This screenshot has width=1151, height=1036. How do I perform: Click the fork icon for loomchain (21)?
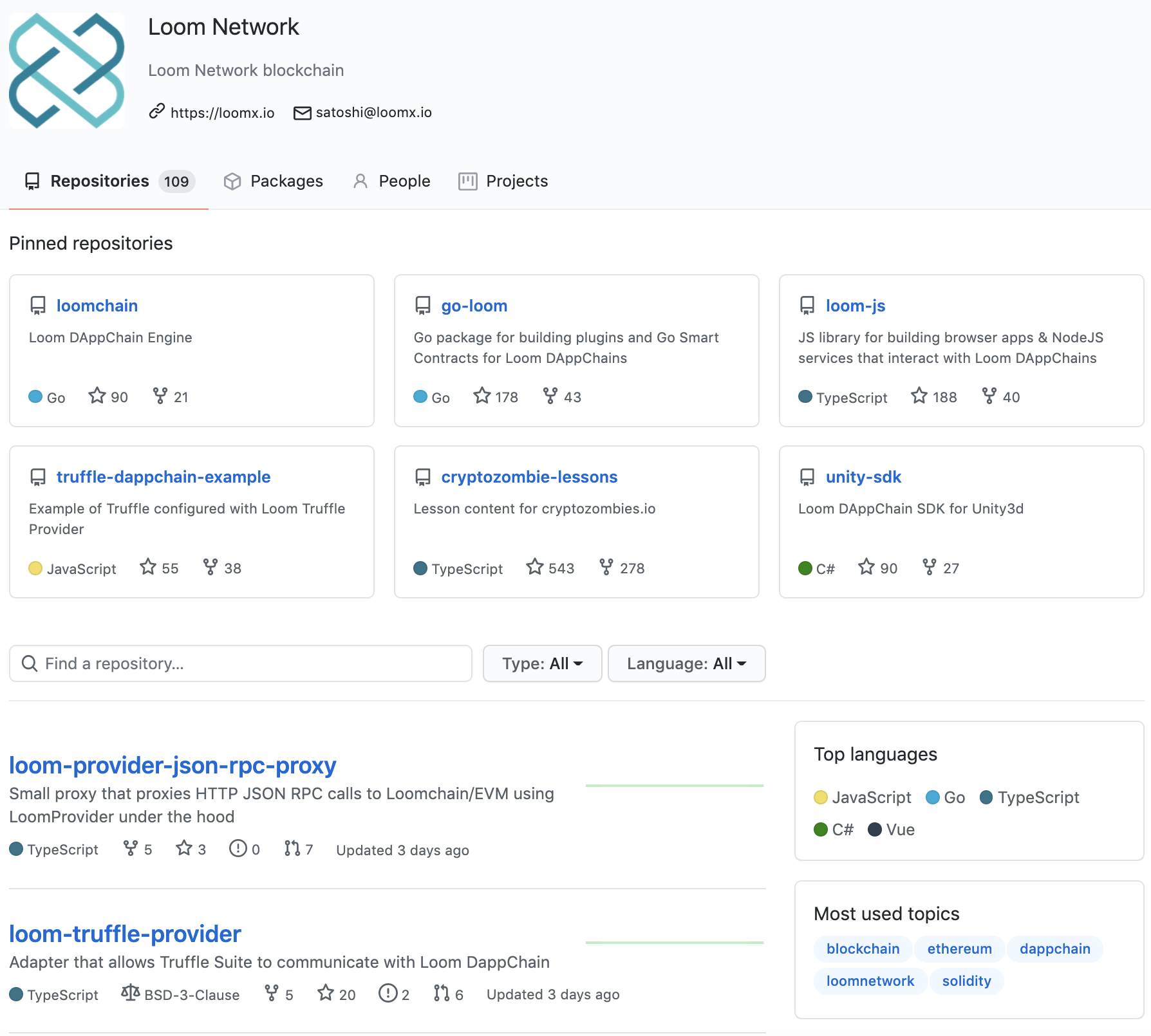tap(160, 396)
